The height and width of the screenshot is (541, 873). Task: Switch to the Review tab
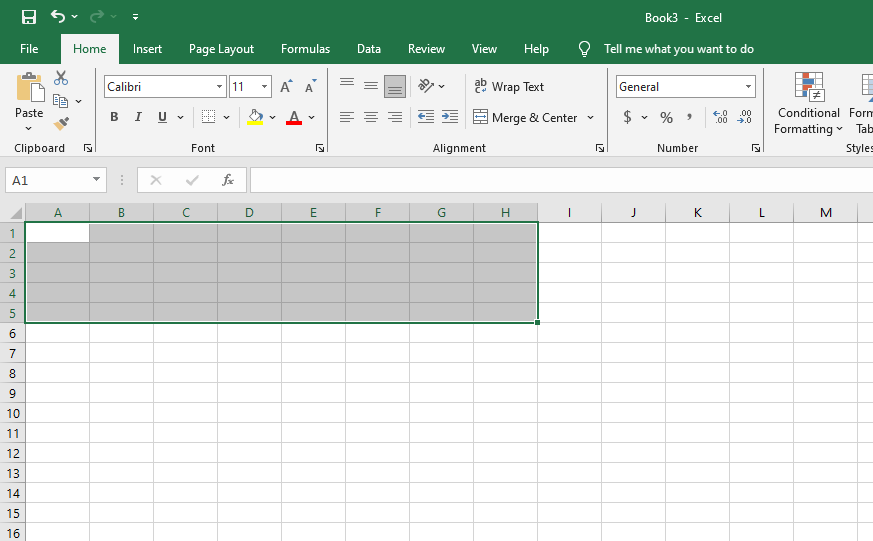pos(426,49)
